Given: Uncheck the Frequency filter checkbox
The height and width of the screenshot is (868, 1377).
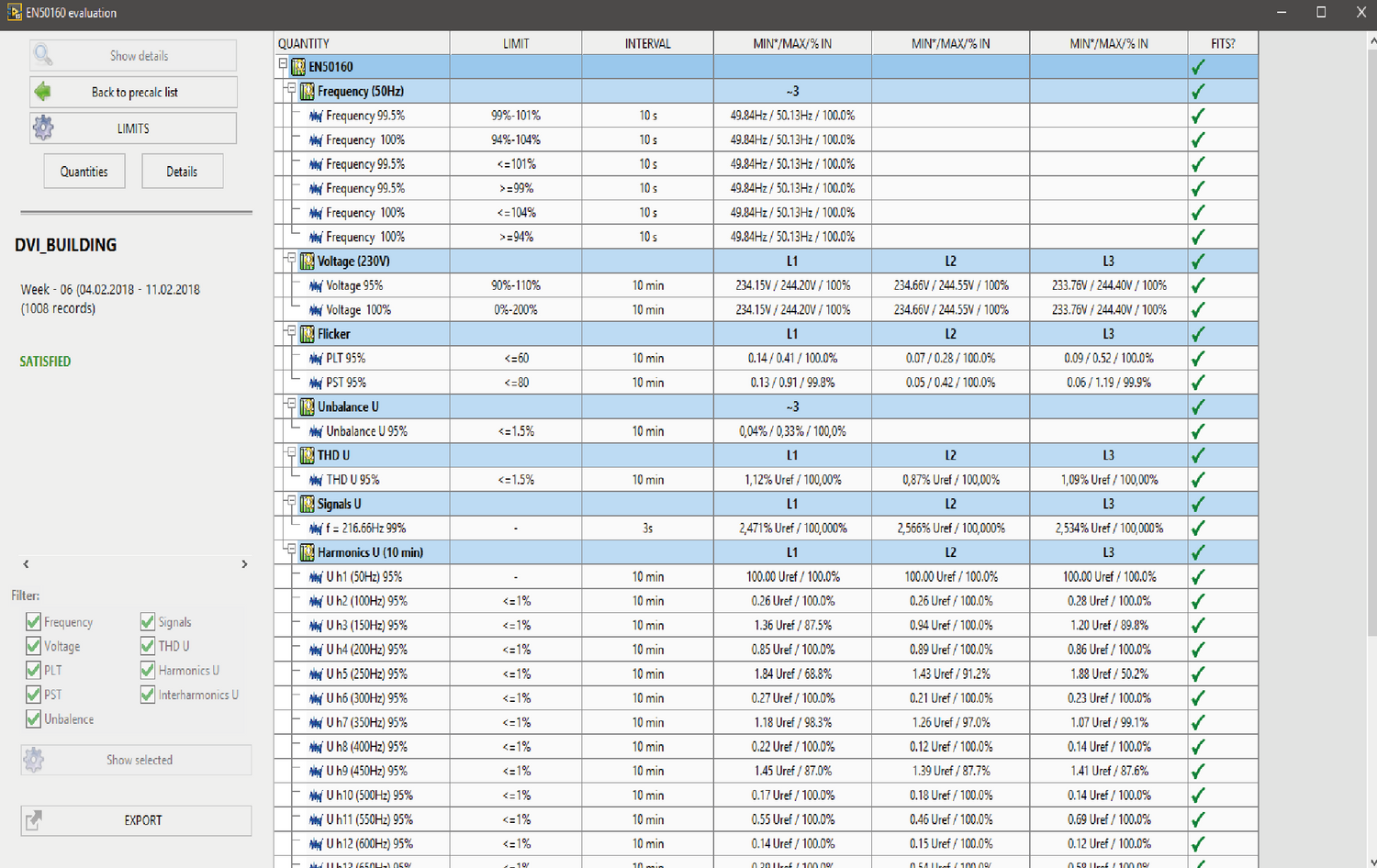Looking at the screenshot, I should 34,622.
